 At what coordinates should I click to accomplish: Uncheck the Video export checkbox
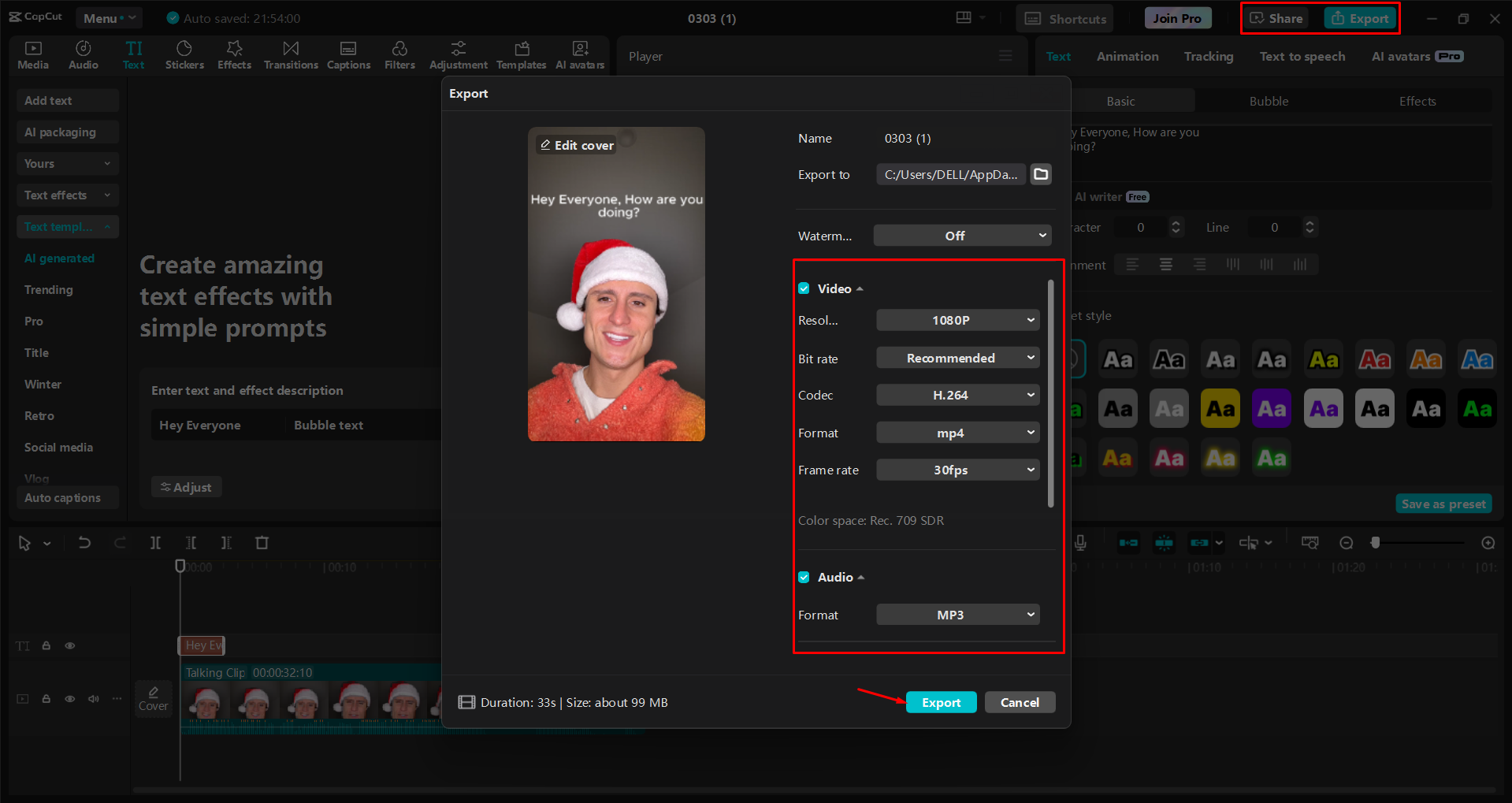[x=804, y=288]
